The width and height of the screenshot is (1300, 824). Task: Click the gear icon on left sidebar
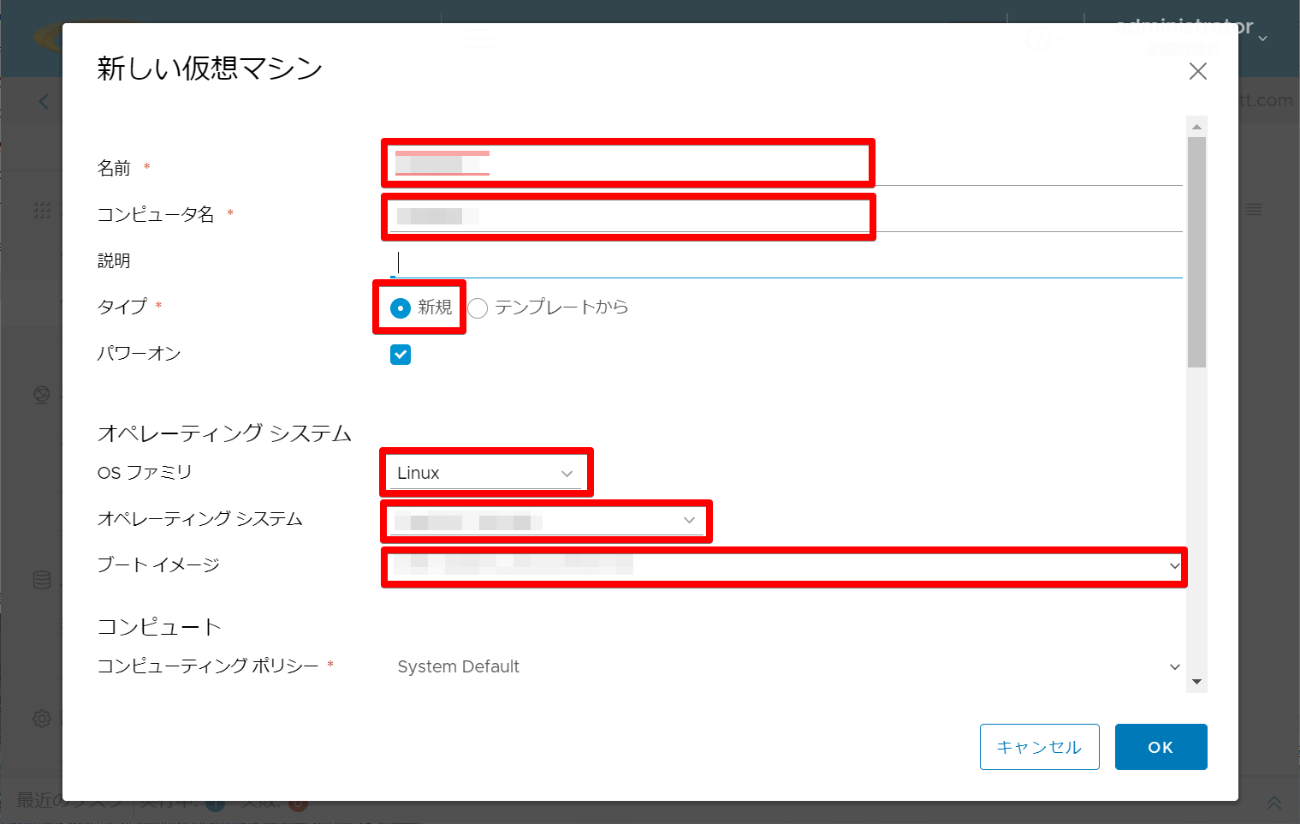[42, 718]
